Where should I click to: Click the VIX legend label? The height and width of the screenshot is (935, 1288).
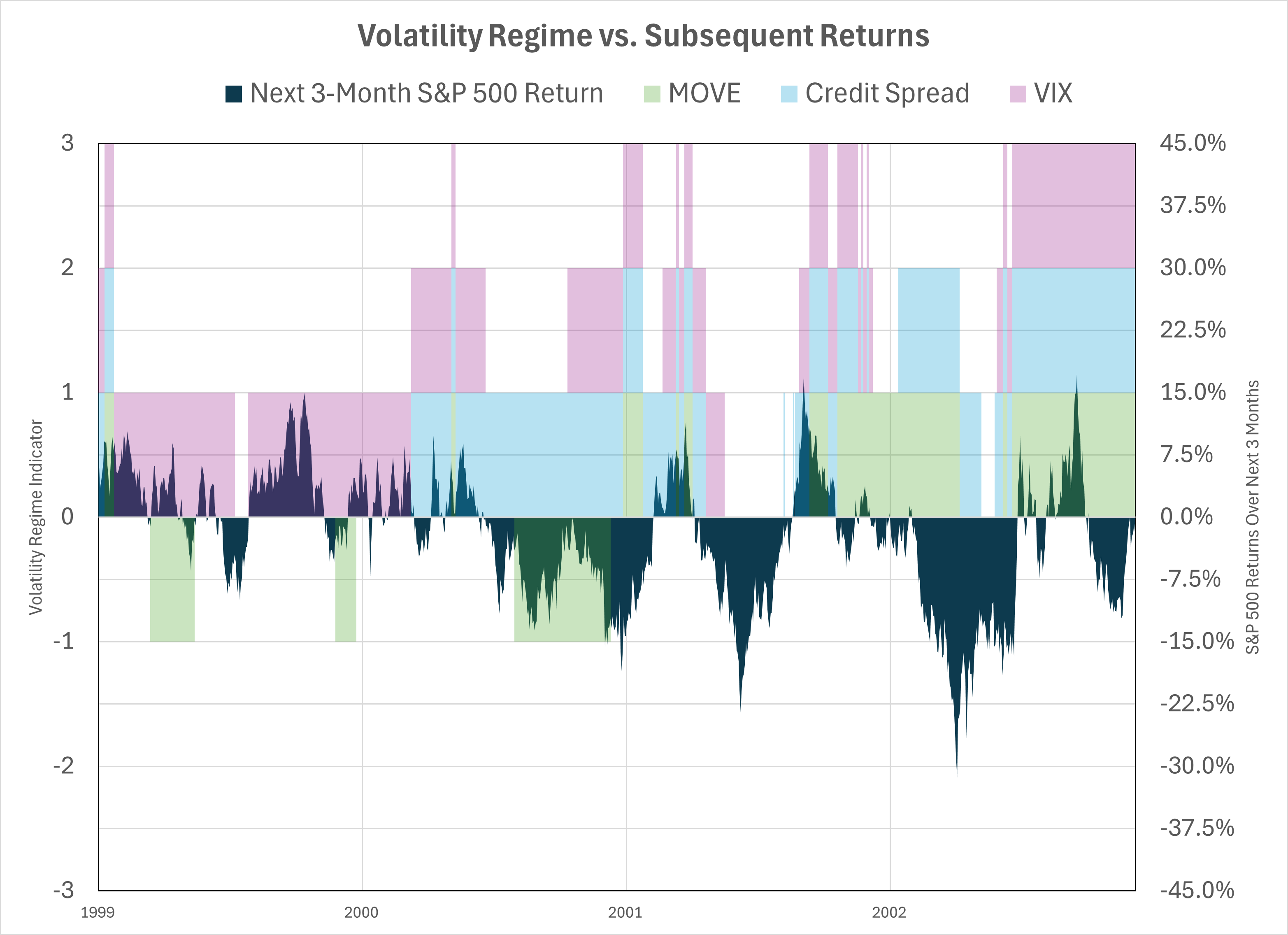pyautogui.click(x=1053, y=93)
